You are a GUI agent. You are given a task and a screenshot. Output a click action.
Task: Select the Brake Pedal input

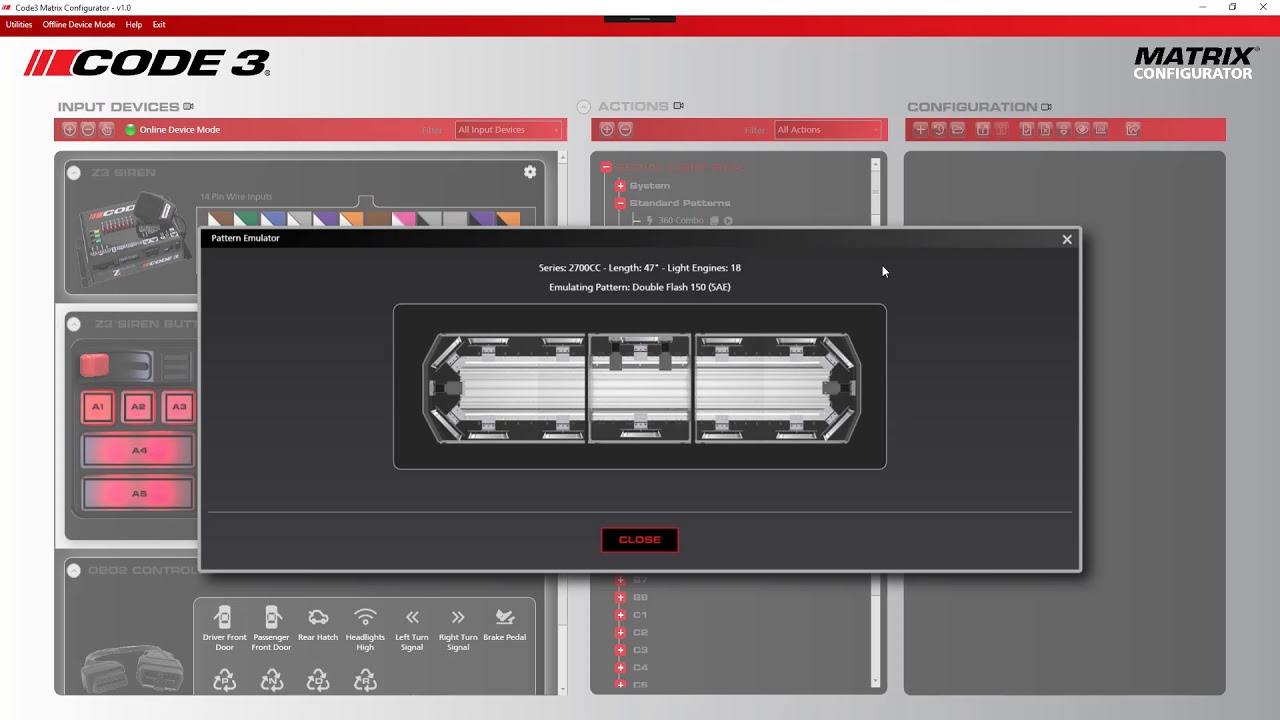505,624
